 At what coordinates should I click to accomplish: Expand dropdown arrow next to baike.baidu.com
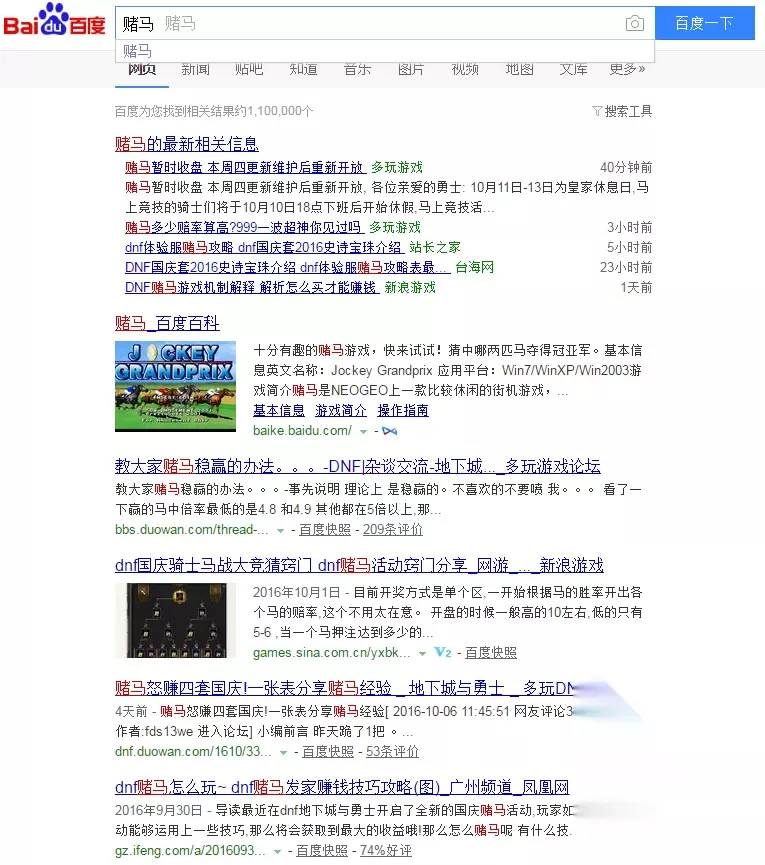pyautogui.click(x=363, y=431)
